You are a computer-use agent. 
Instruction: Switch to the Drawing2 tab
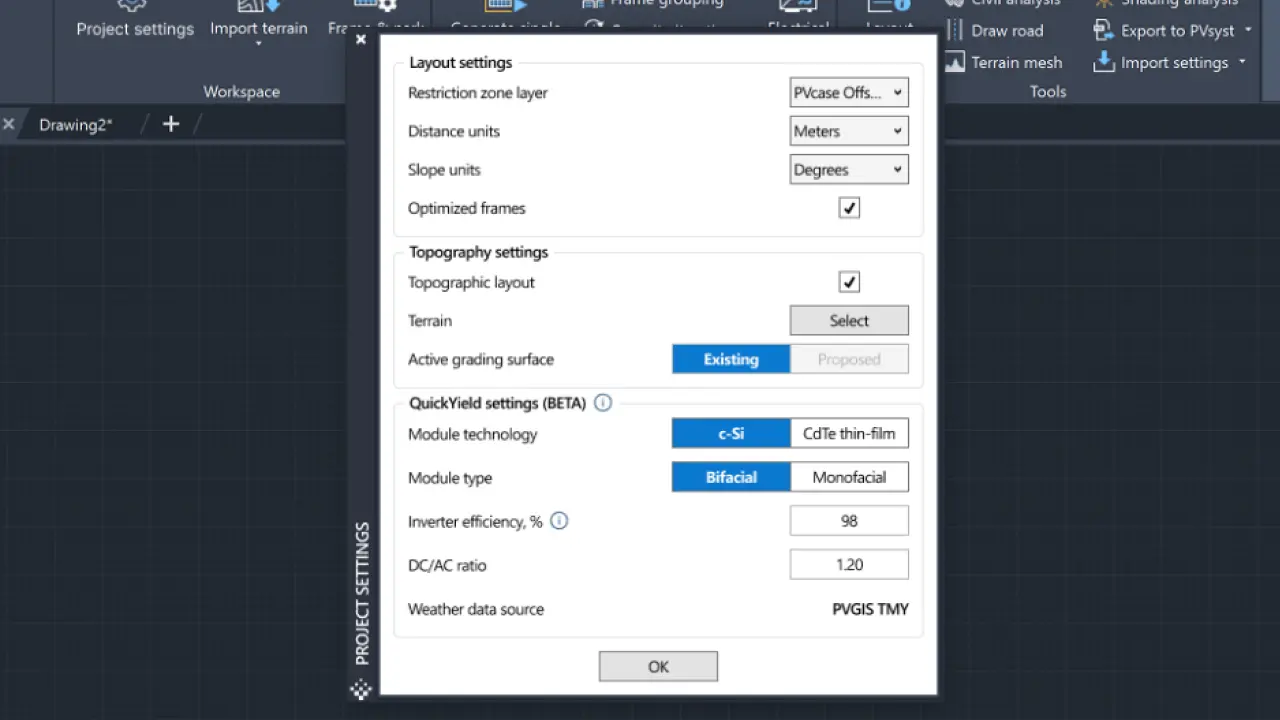point(76,125)
